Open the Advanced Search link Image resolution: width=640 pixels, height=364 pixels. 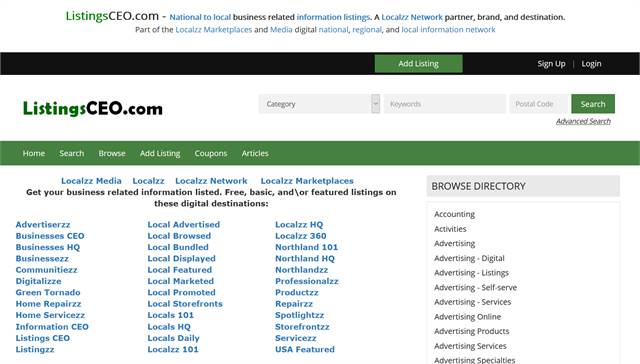coord(583,121)
